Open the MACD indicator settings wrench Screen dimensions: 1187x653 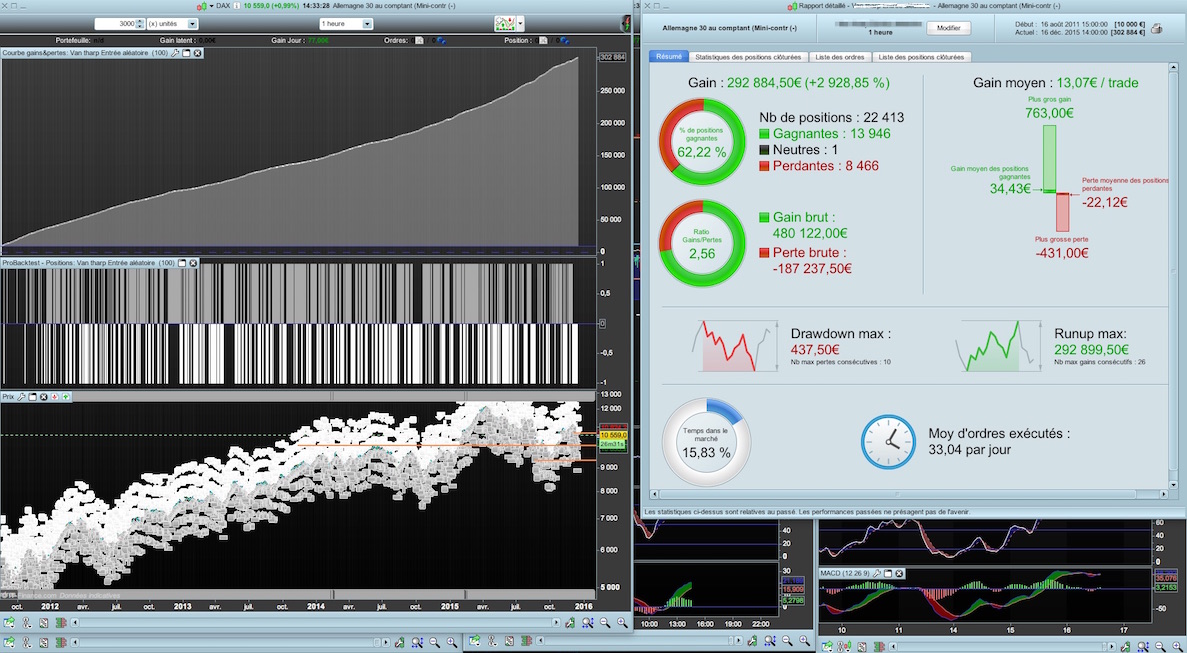click(x=876, y=573)
